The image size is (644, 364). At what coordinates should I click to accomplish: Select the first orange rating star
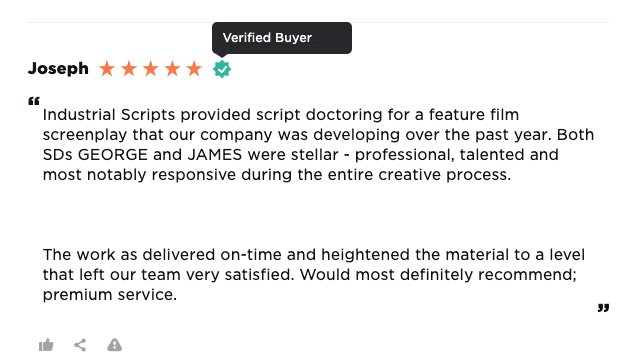coord(107,69)
